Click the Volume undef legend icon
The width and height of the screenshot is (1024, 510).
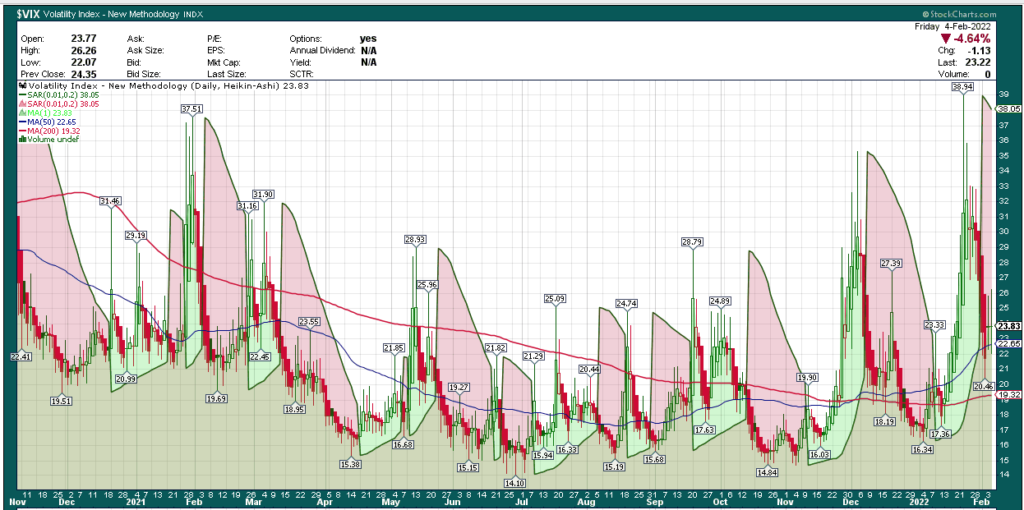[x=21, y=139]
